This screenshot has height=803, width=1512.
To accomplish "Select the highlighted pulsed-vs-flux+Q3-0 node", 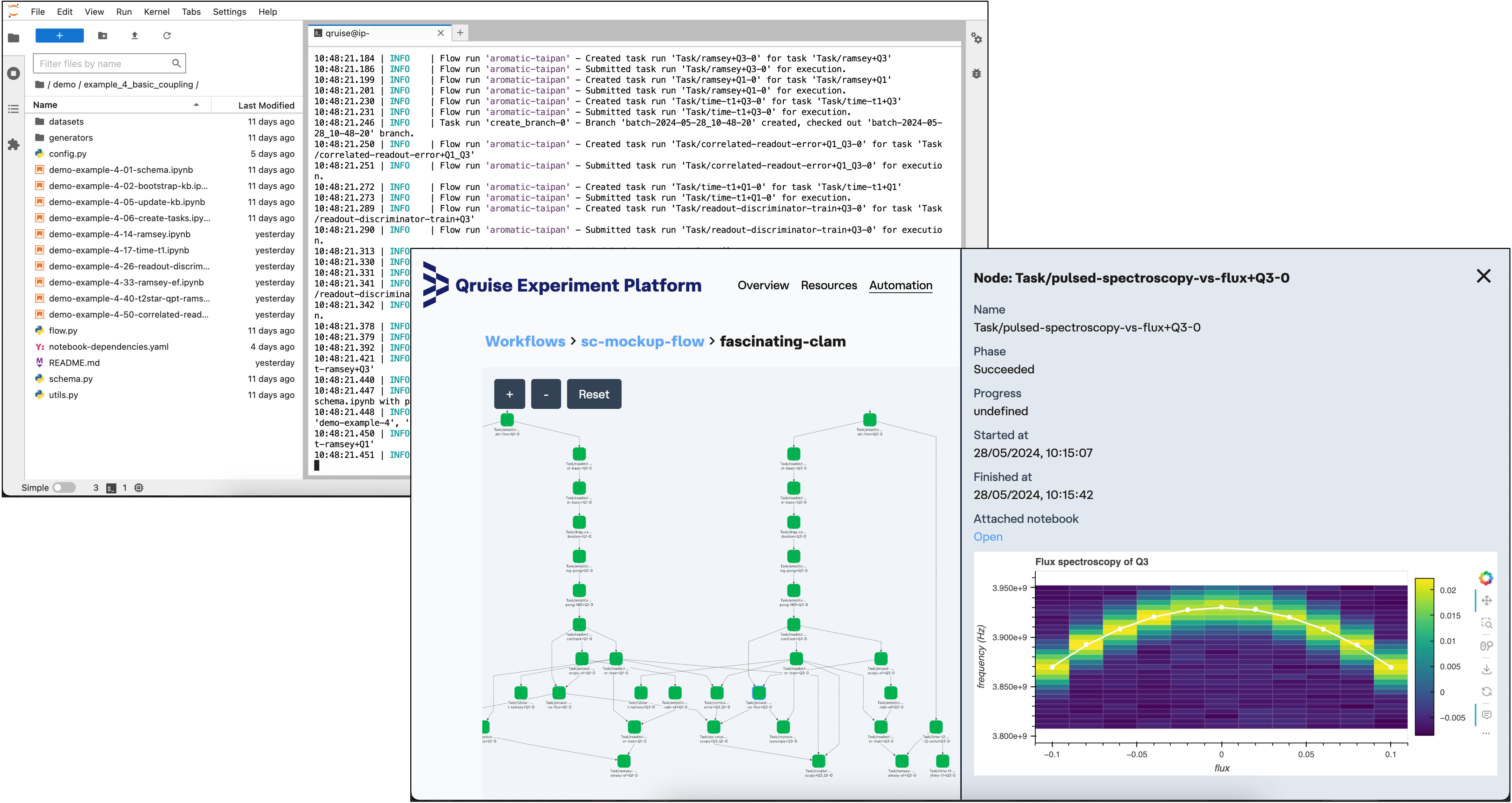I will tap(758, 693).
